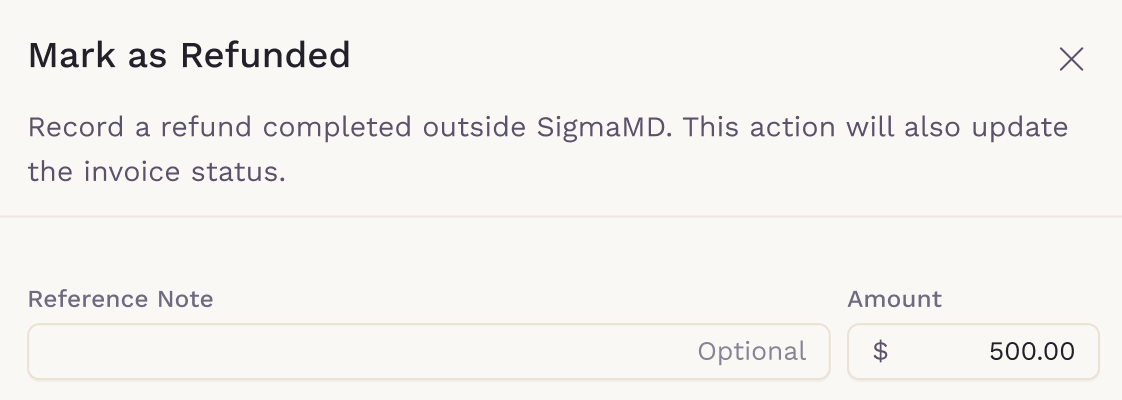The height and width of the screenshot is (400, 1122).
Task: Click the Mark as Refunded heading
Action: coord(189,55)
